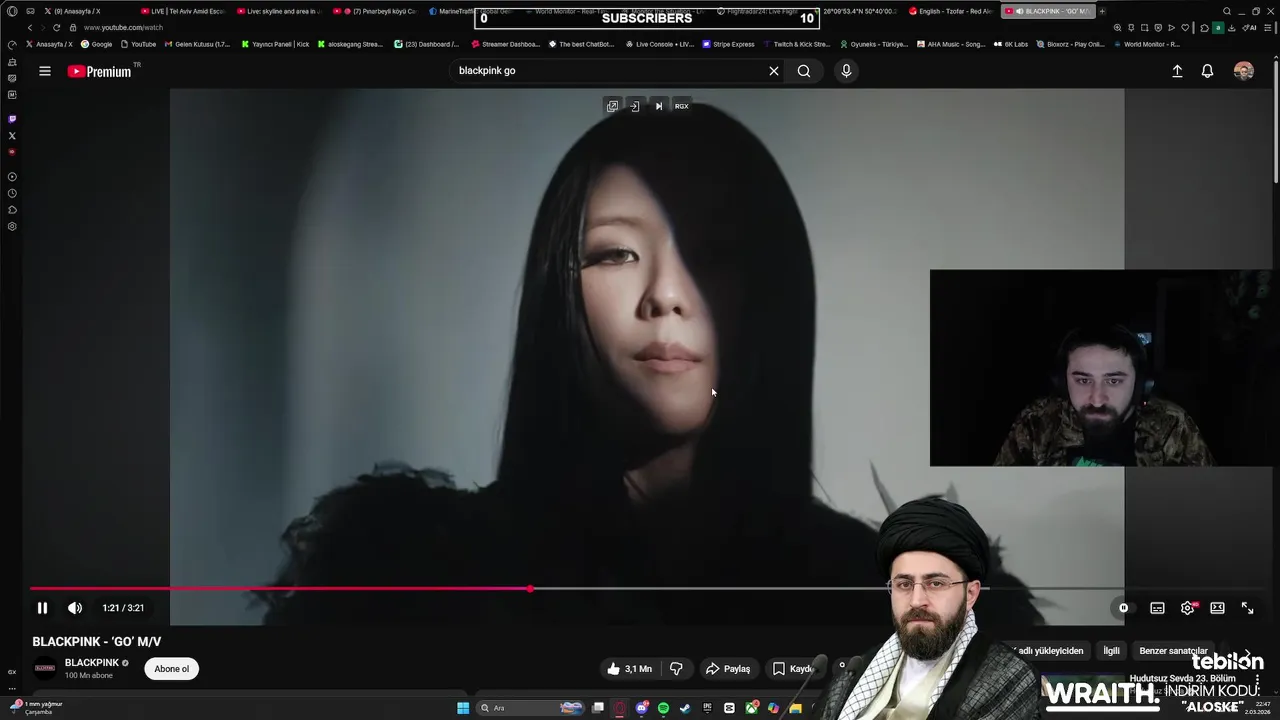Switch to 'Live: skyline and area' tab

pyautogui.click(x=280, y=11)
